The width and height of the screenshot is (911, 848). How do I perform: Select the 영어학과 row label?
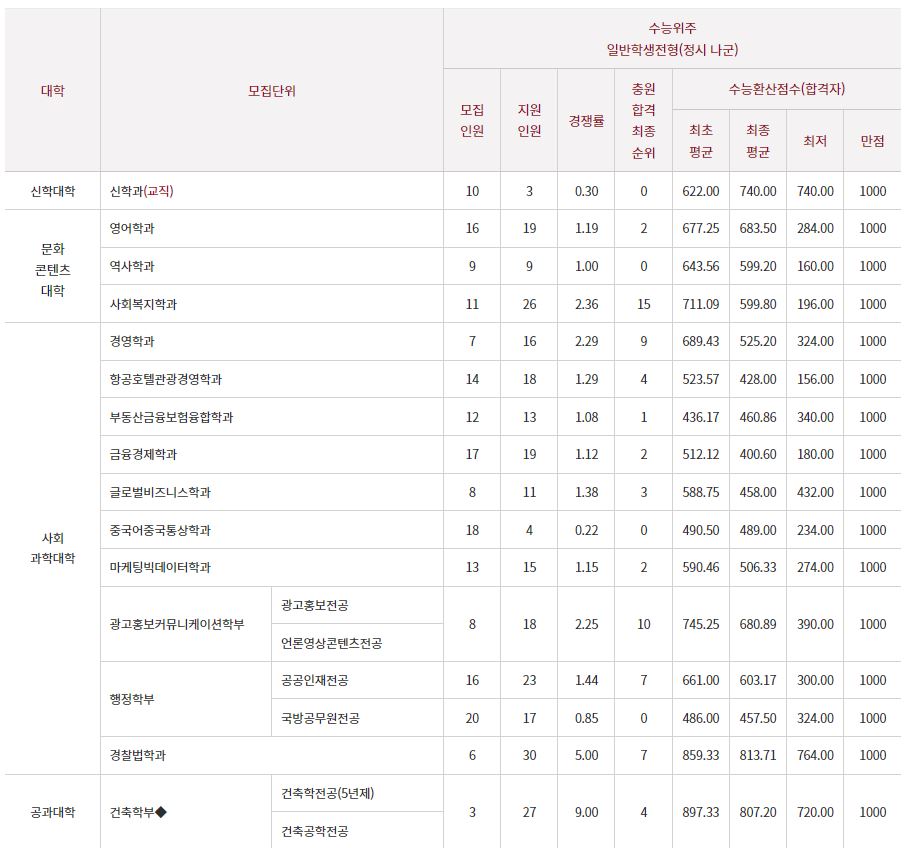tap(132, 228)
